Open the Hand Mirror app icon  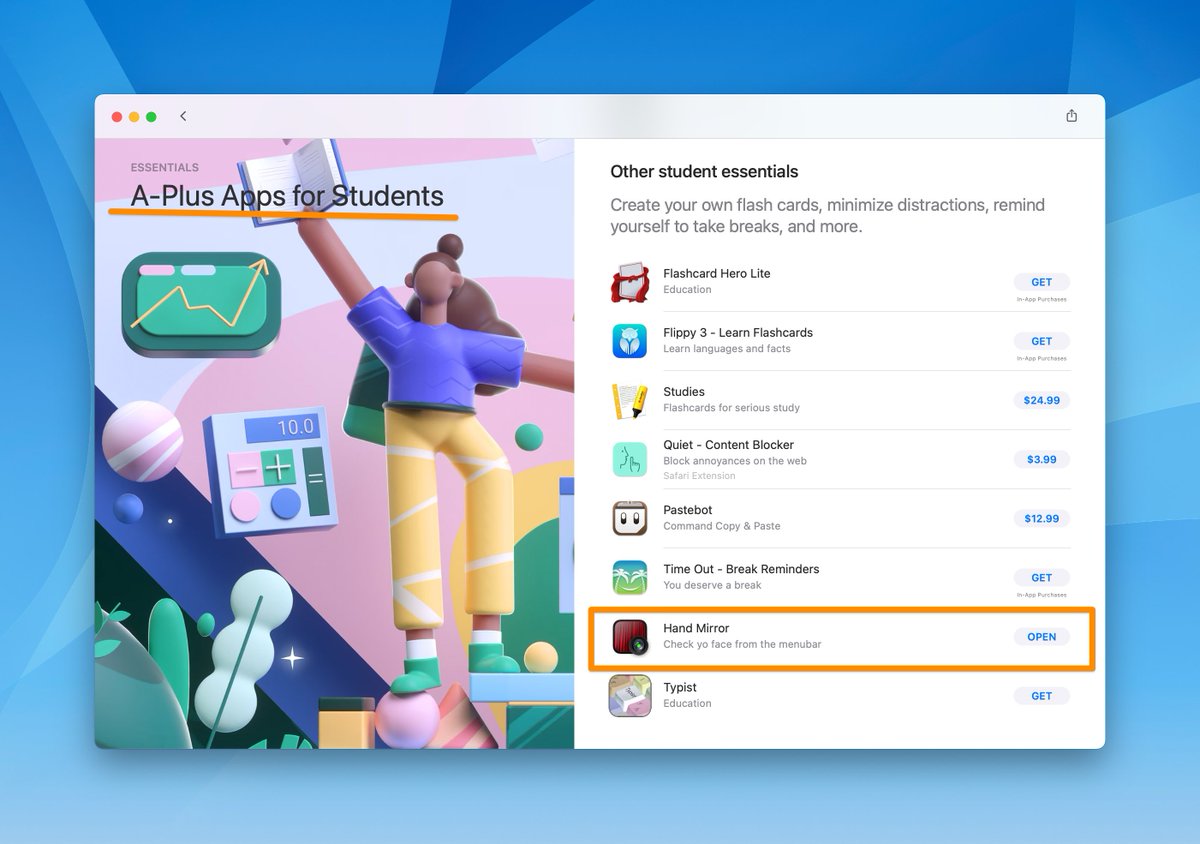(x=630, y=637)
